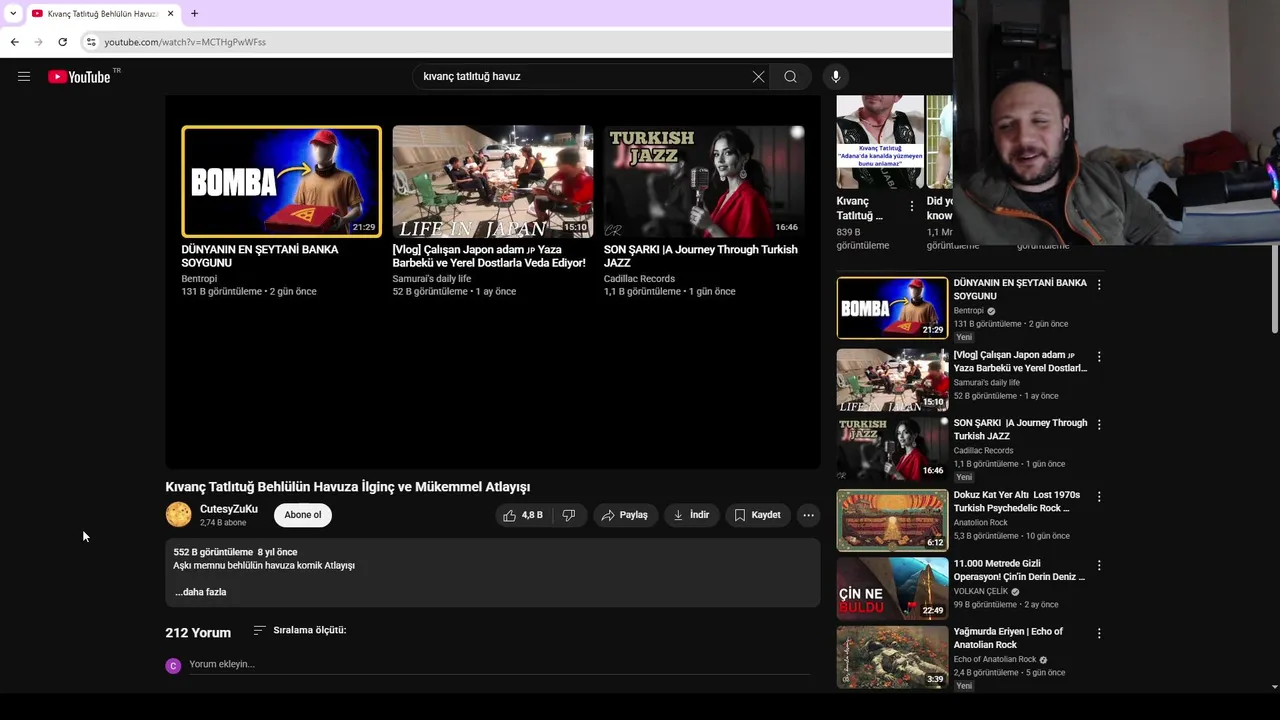Download the video with İndir
This screenshot has height=720, width=1280.
(x=691, y=515)
